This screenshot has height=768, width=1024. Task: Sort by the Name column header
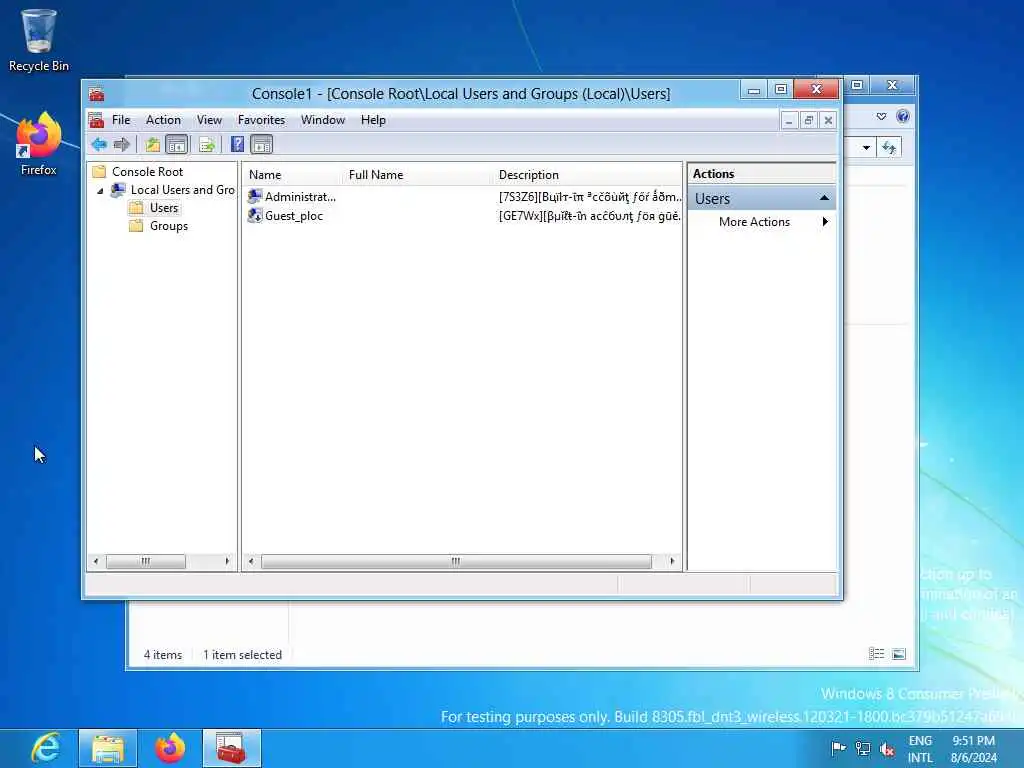coord(293,175)
